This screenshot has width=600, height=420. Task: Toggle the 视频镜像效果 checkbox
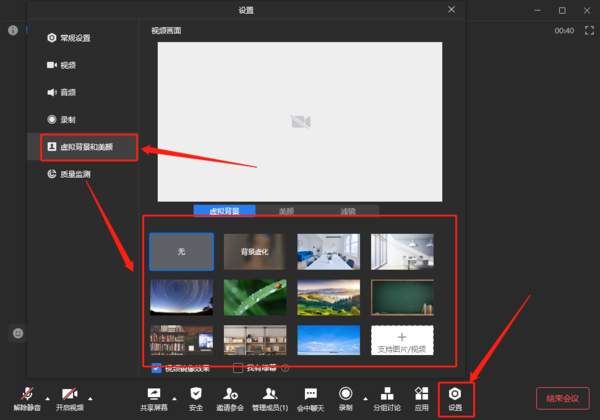(155, 368)
